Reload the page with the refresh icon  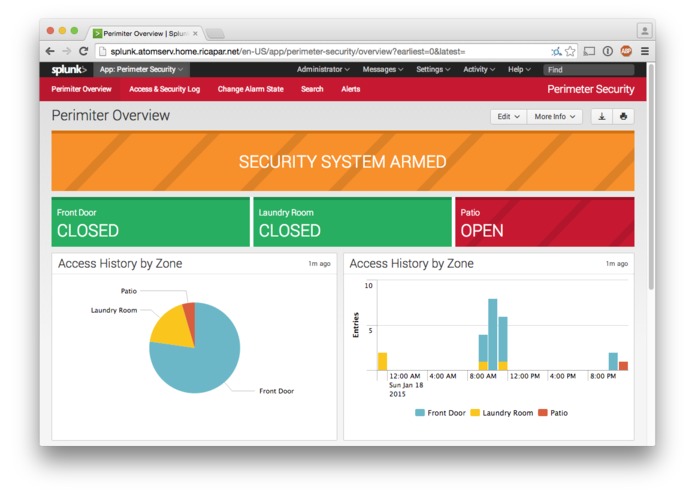point(83,51)
